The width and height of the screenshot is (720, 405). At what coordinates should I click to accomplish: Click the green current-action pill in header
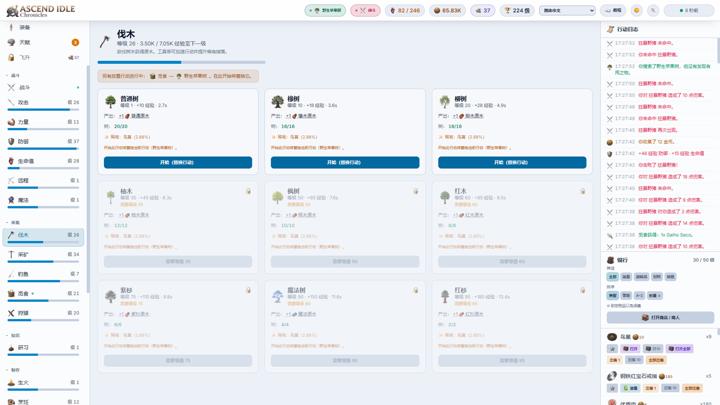click(x=325, y=10)
